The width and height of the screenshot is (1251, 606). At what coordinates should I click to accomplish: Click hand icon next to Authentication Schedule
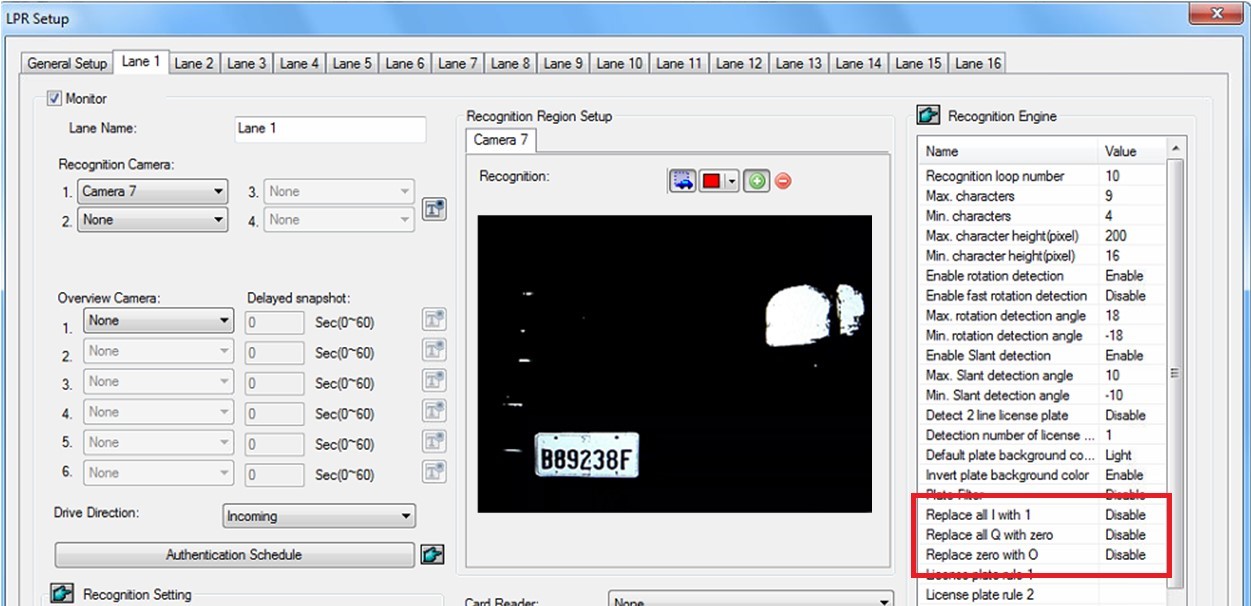[x=432, y=555]
